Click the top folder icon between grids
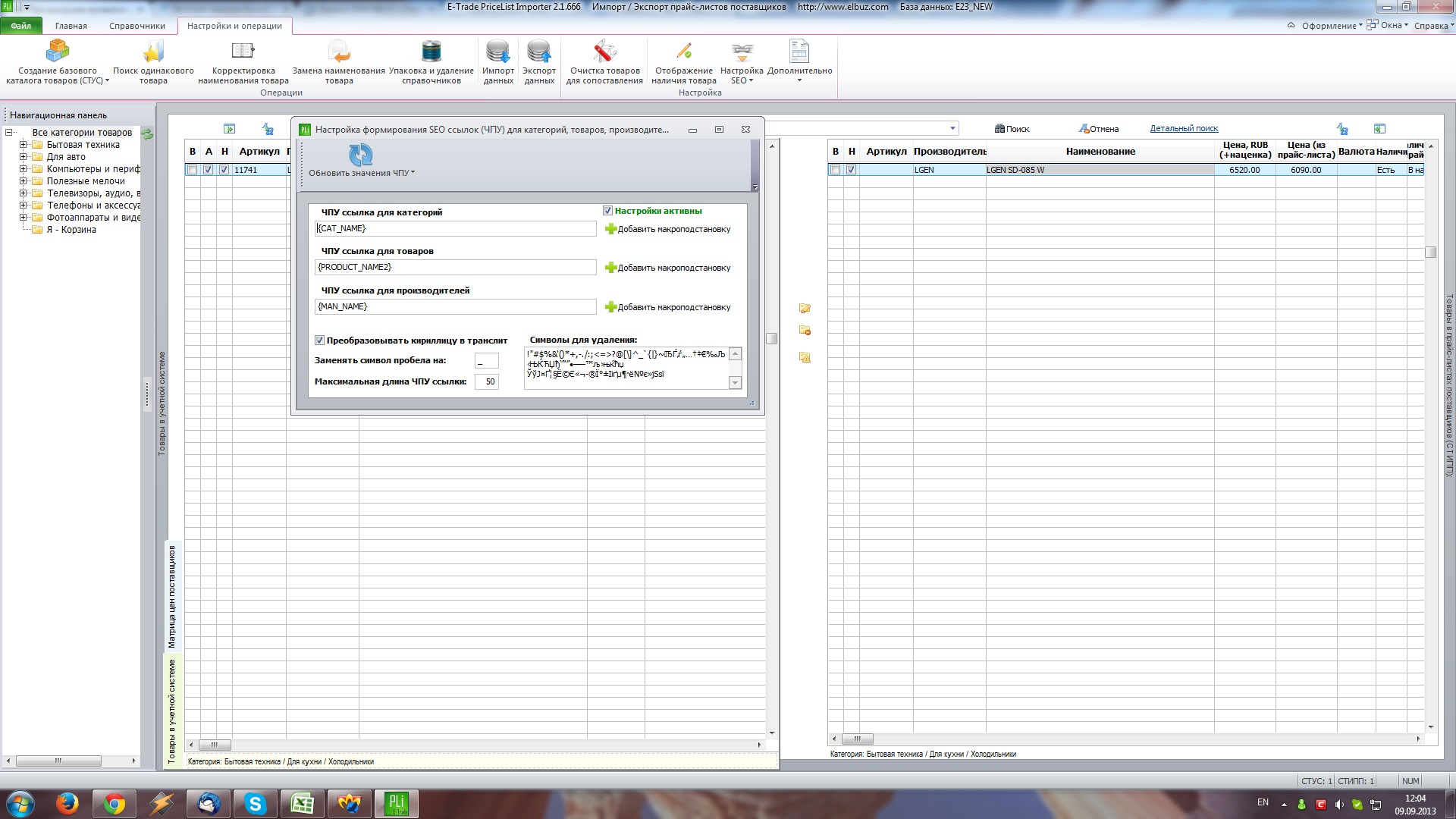This screenshot has height=819, width=1456. 805,309
